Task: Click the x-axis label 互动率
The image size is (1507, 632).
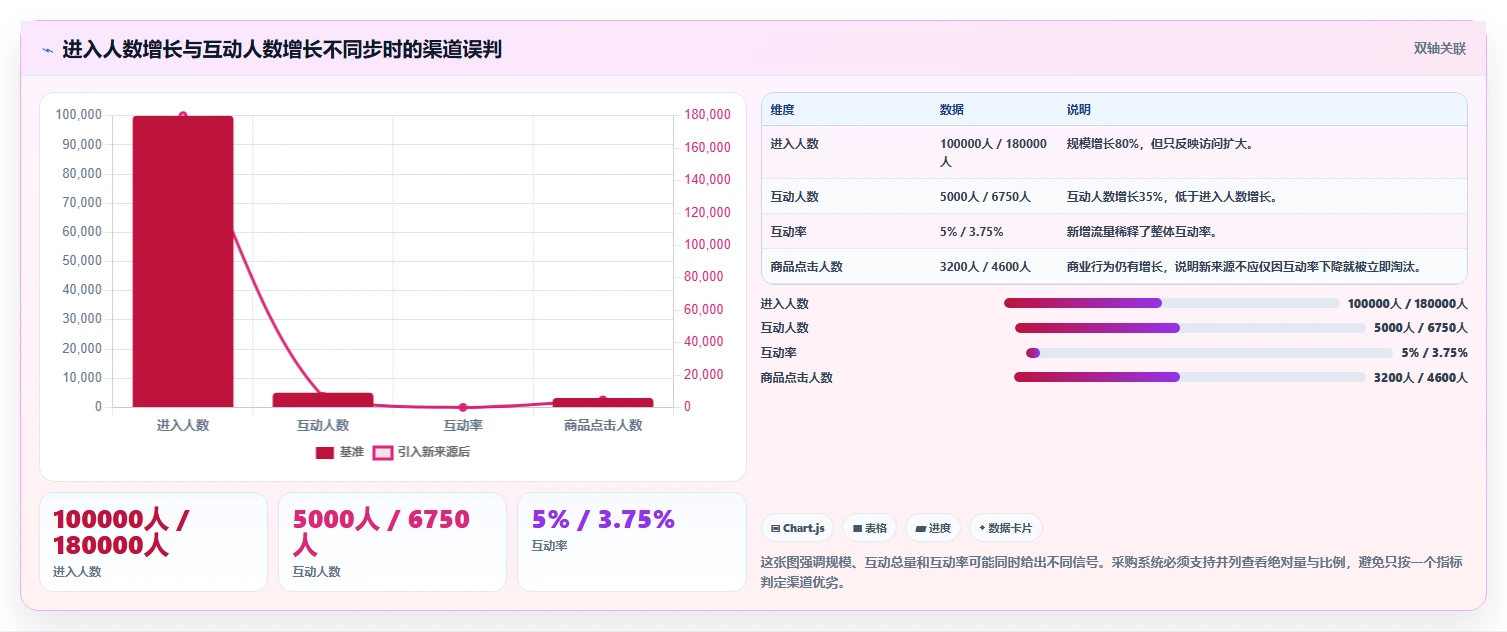Action: click(x=463, y=425)
